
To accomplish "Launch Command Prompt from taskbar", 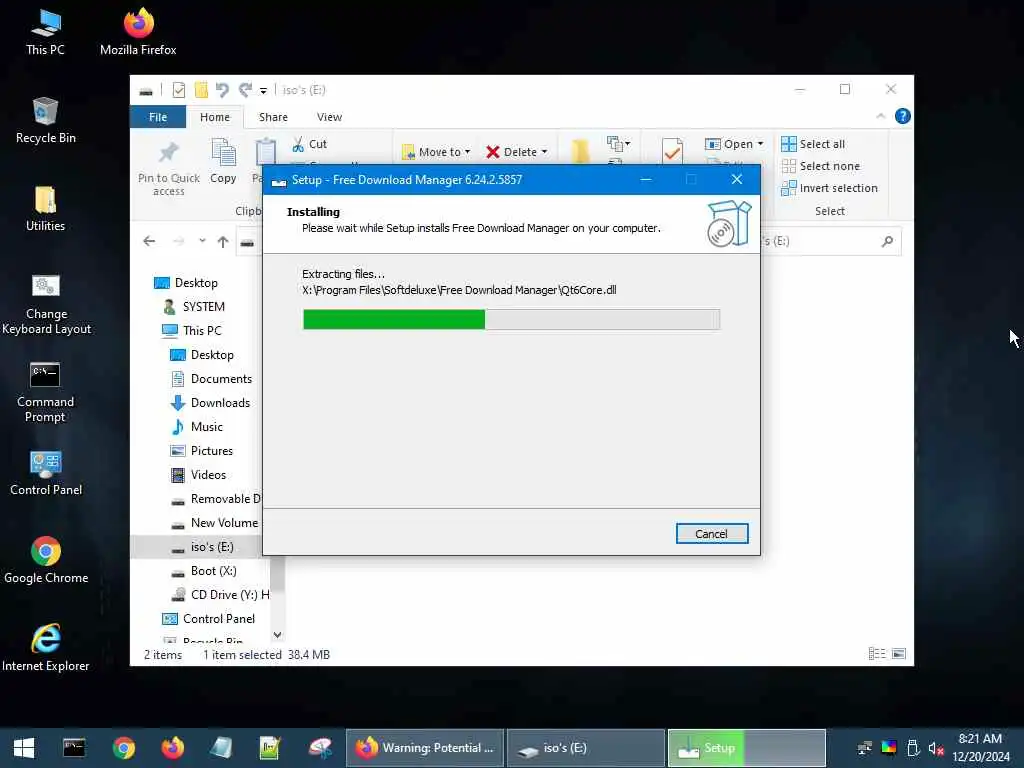I will pyautogui.click(x=74, y=748).
